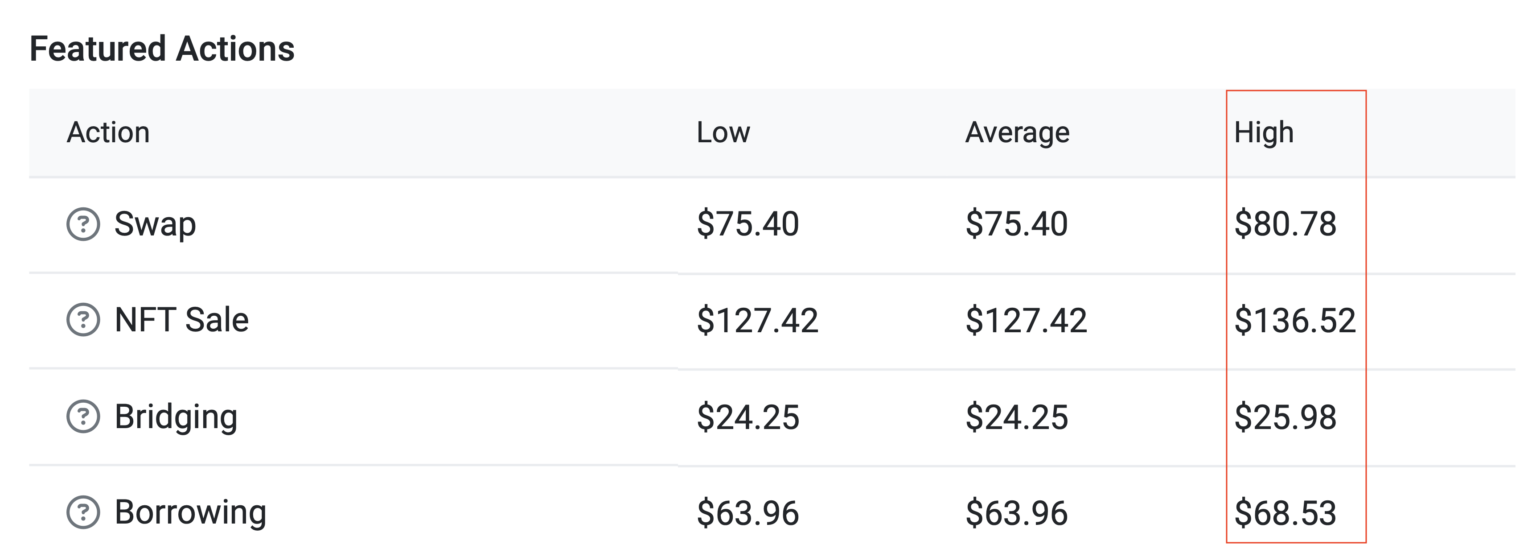Open the help tooltip icon for Bridging

click(x=83, y=417)
